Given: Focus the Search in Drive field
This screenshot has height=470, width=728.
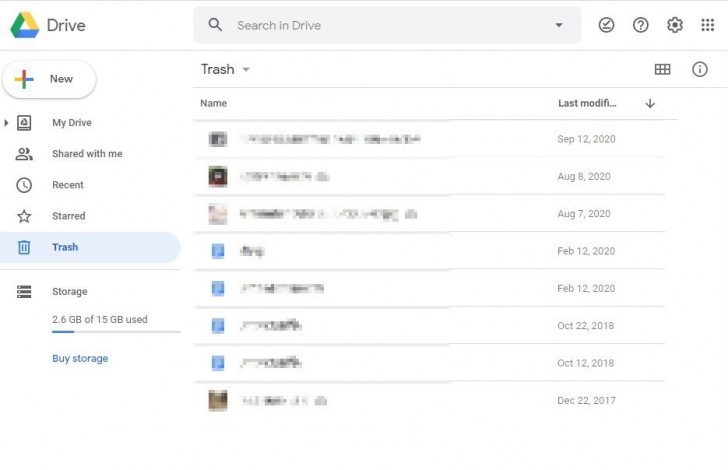Looking at the screenshot, I should (x=387, y=25).
